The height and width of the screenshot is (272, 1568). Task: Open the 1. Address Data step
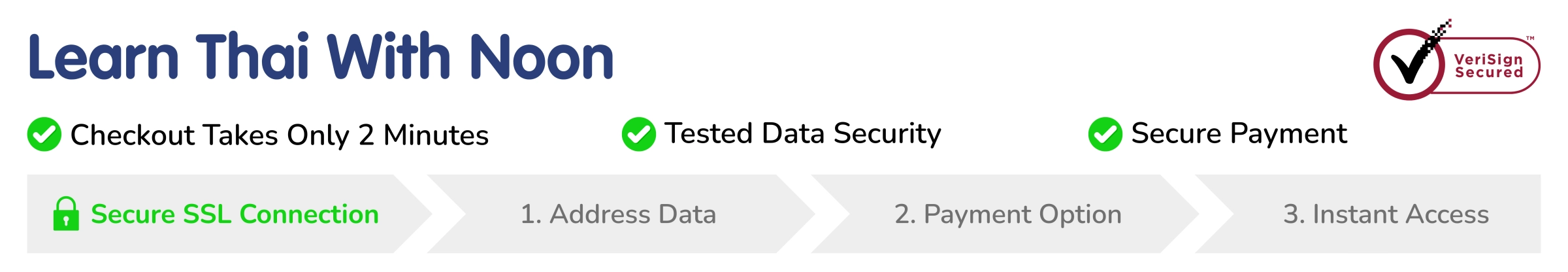[x=618, y=214]
